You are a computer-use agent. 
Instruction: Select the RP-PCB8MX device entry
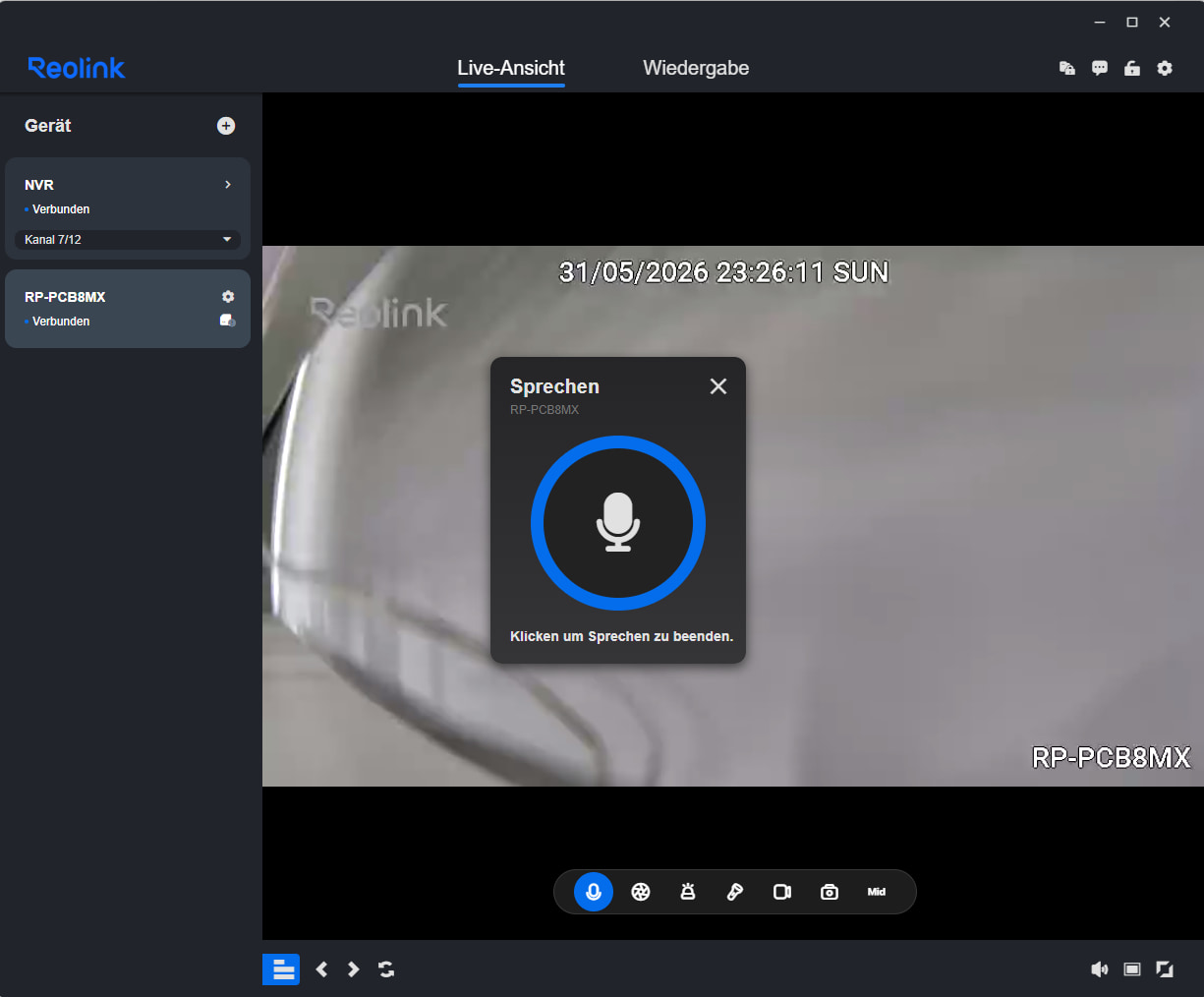pyautogui.click(x=128, y=309)
